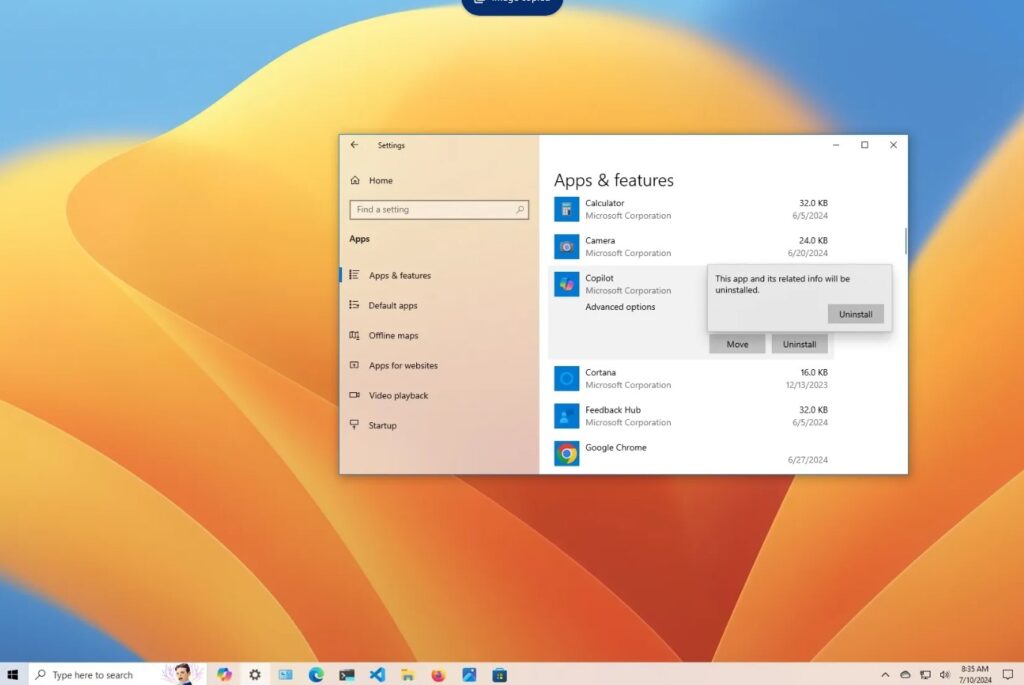
Task: Click the Cortana app icon in the list
Action: click(566, 378)
